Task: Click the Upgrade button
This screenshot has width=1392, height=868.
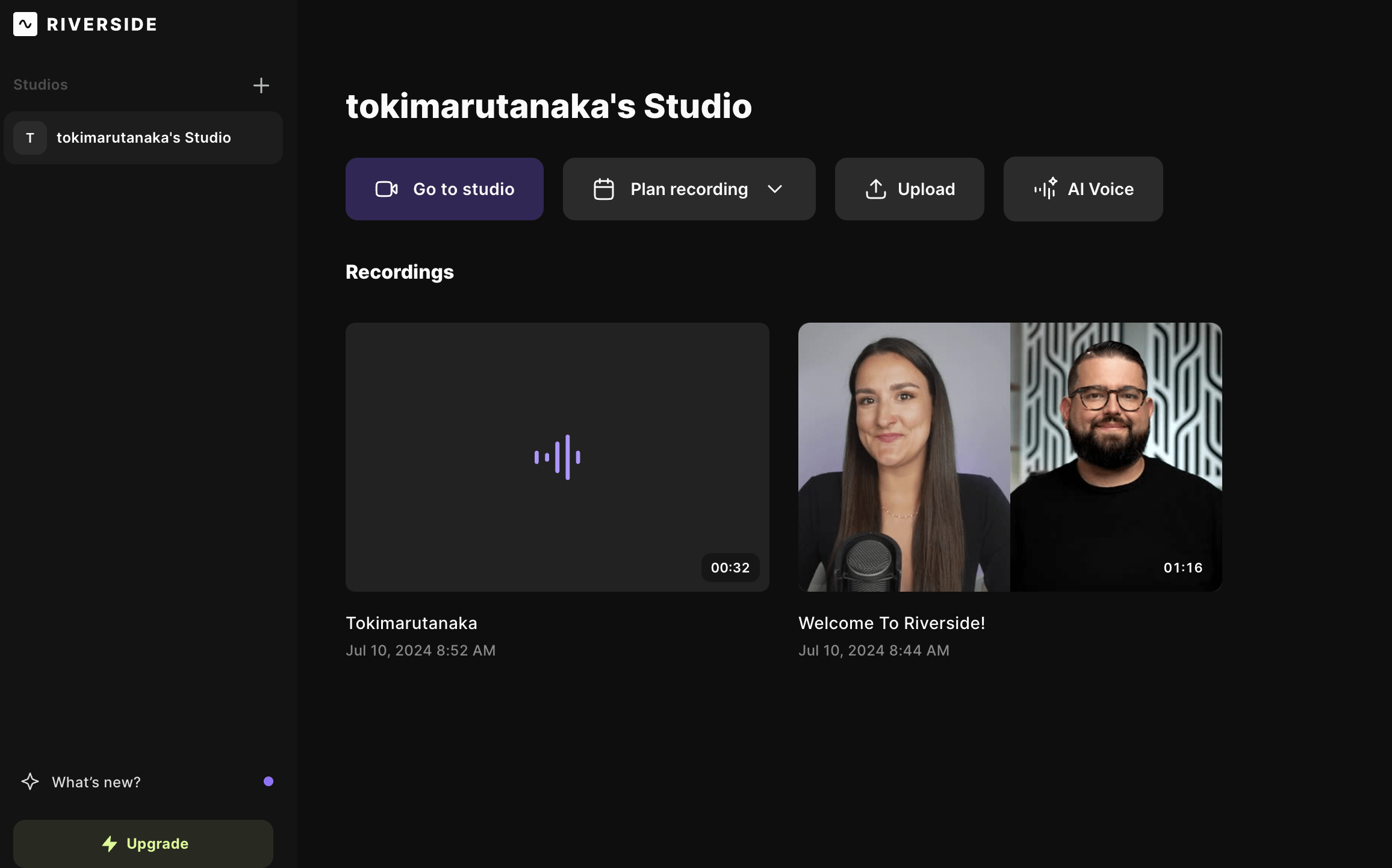Action: [x=143, y=843]
